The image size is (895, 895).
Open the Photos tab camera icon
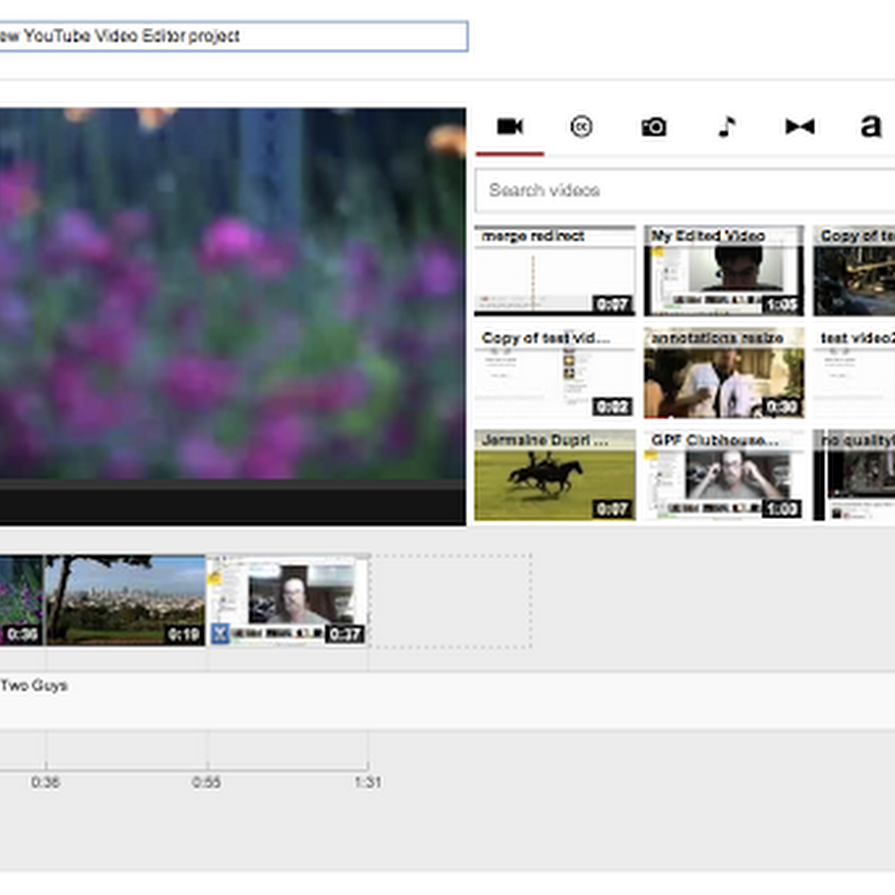(654, 127)
